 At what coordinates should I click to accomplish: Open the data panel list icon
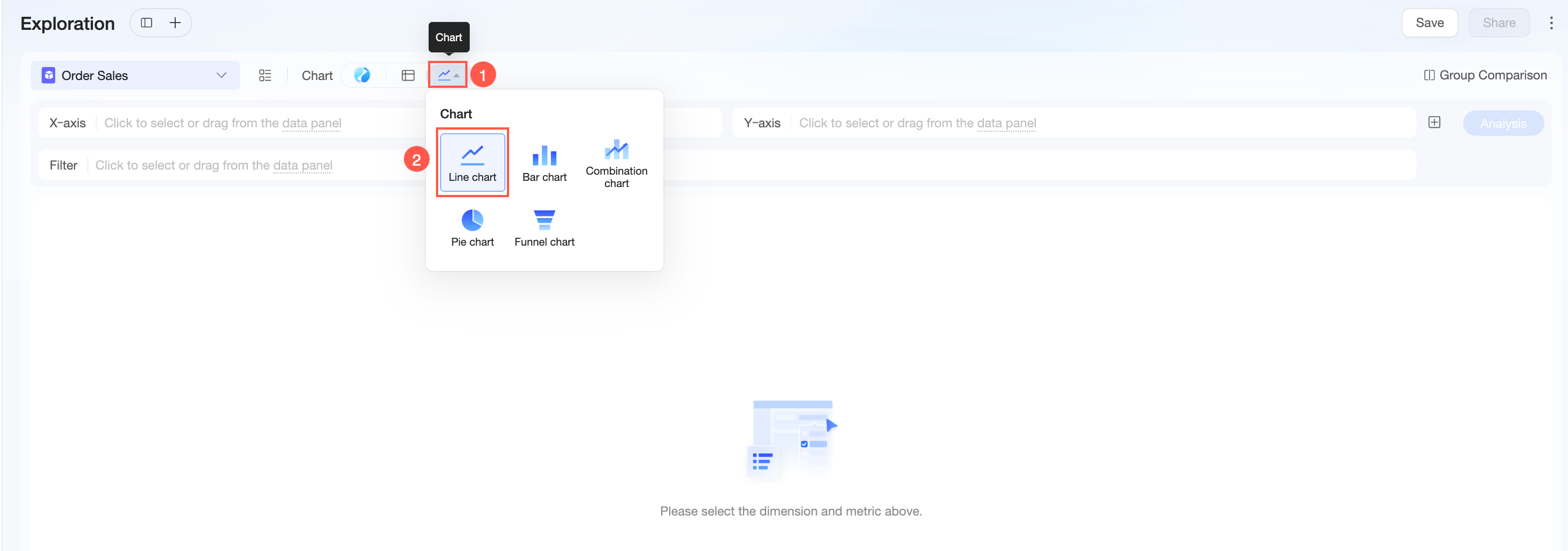coord(265,75)
